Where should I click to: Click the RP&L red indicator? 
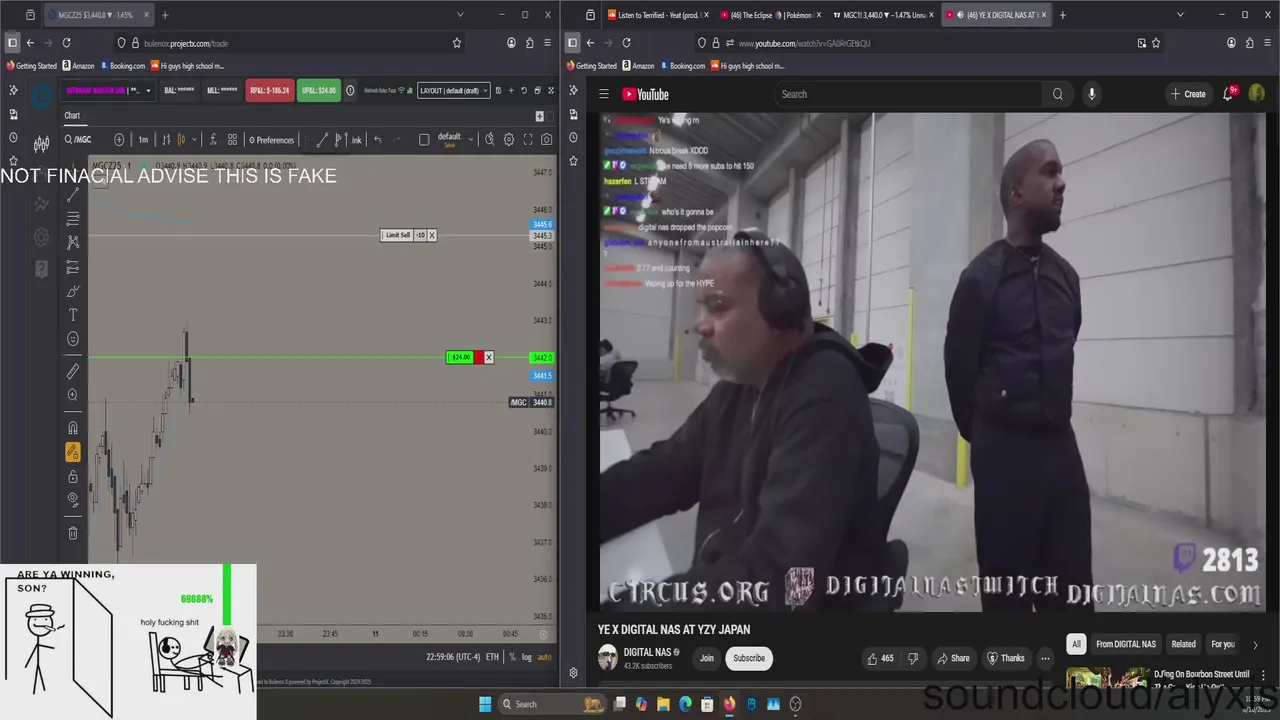pos(269,90)
